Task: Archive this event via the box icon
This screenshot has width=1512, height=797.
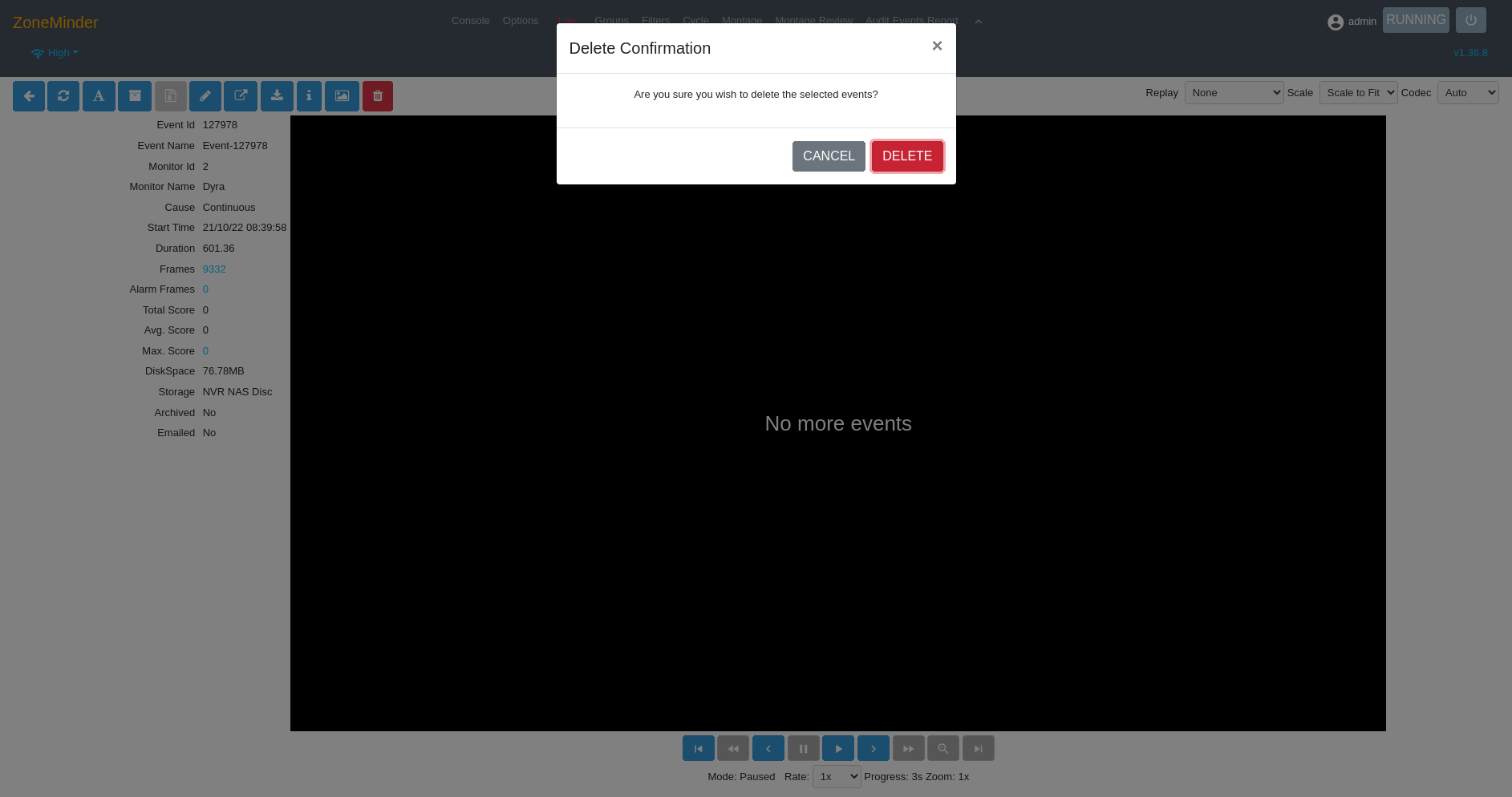Action: pyautogui.click(x=134, y=95)
